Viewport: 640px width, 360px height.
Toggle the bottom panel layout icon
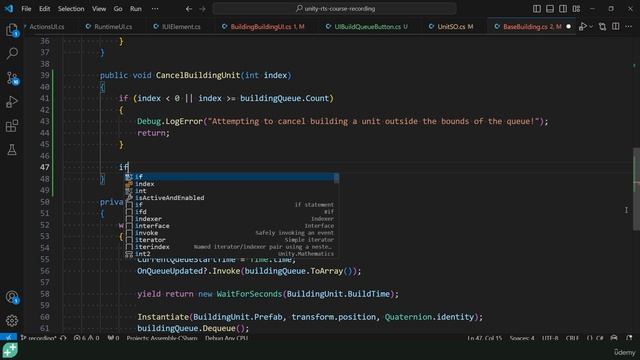coord(550,9)
